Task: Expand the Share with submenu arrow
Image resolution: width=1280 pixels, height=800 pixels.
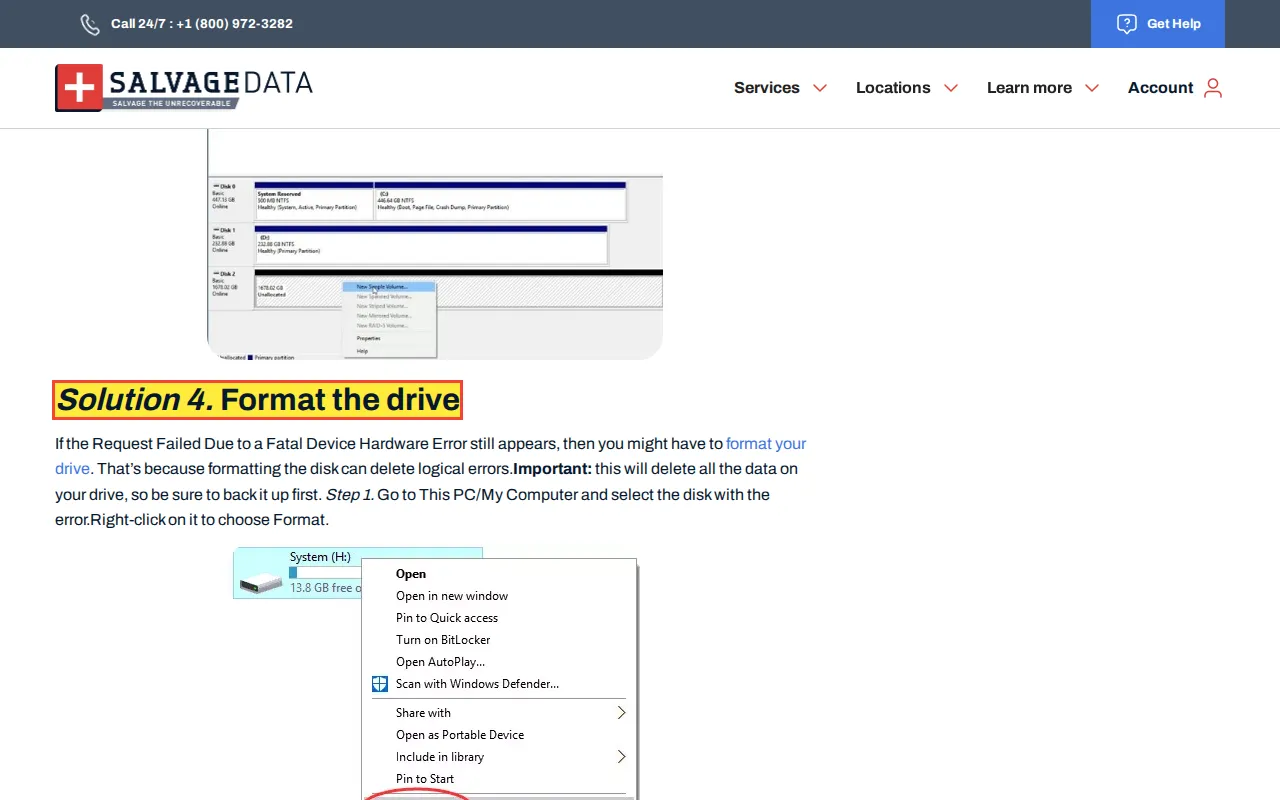Action: click(621, 713)
